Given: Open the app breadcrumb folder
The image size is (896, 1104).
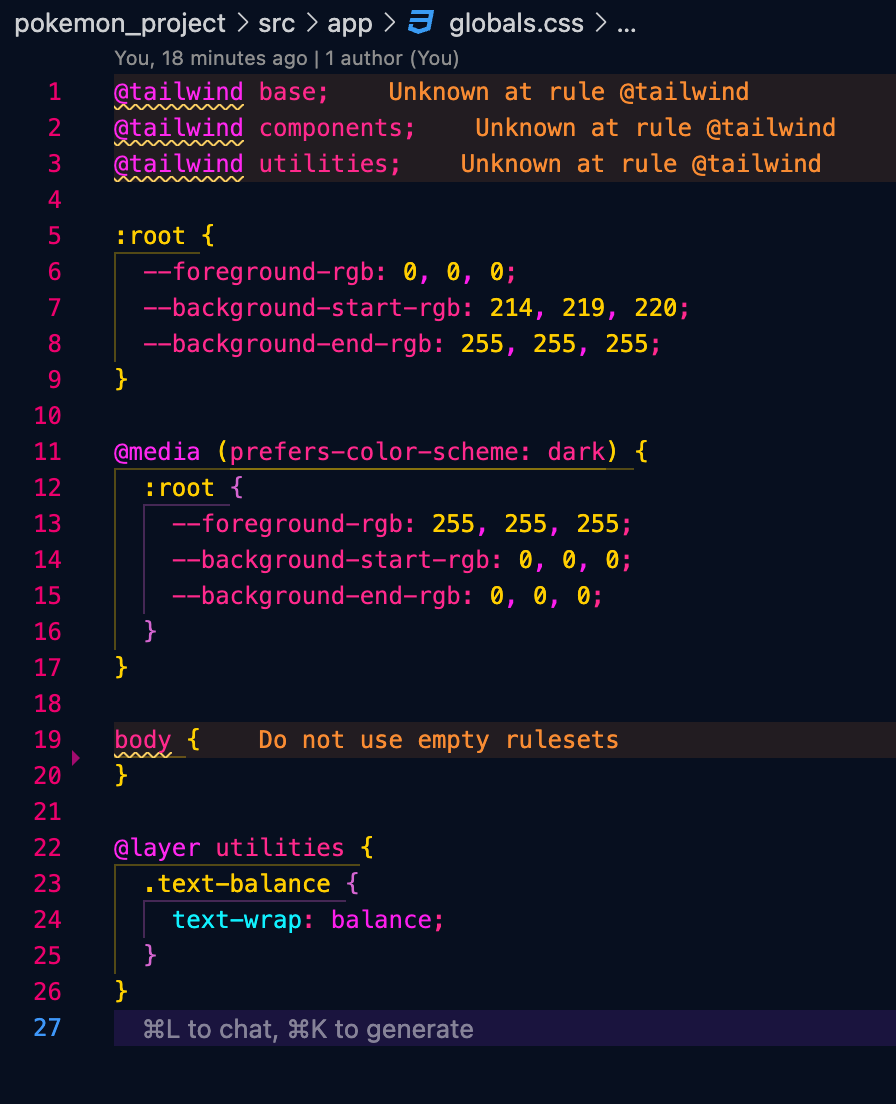Looking at the screenshot, I should click(x=349, y=24).
